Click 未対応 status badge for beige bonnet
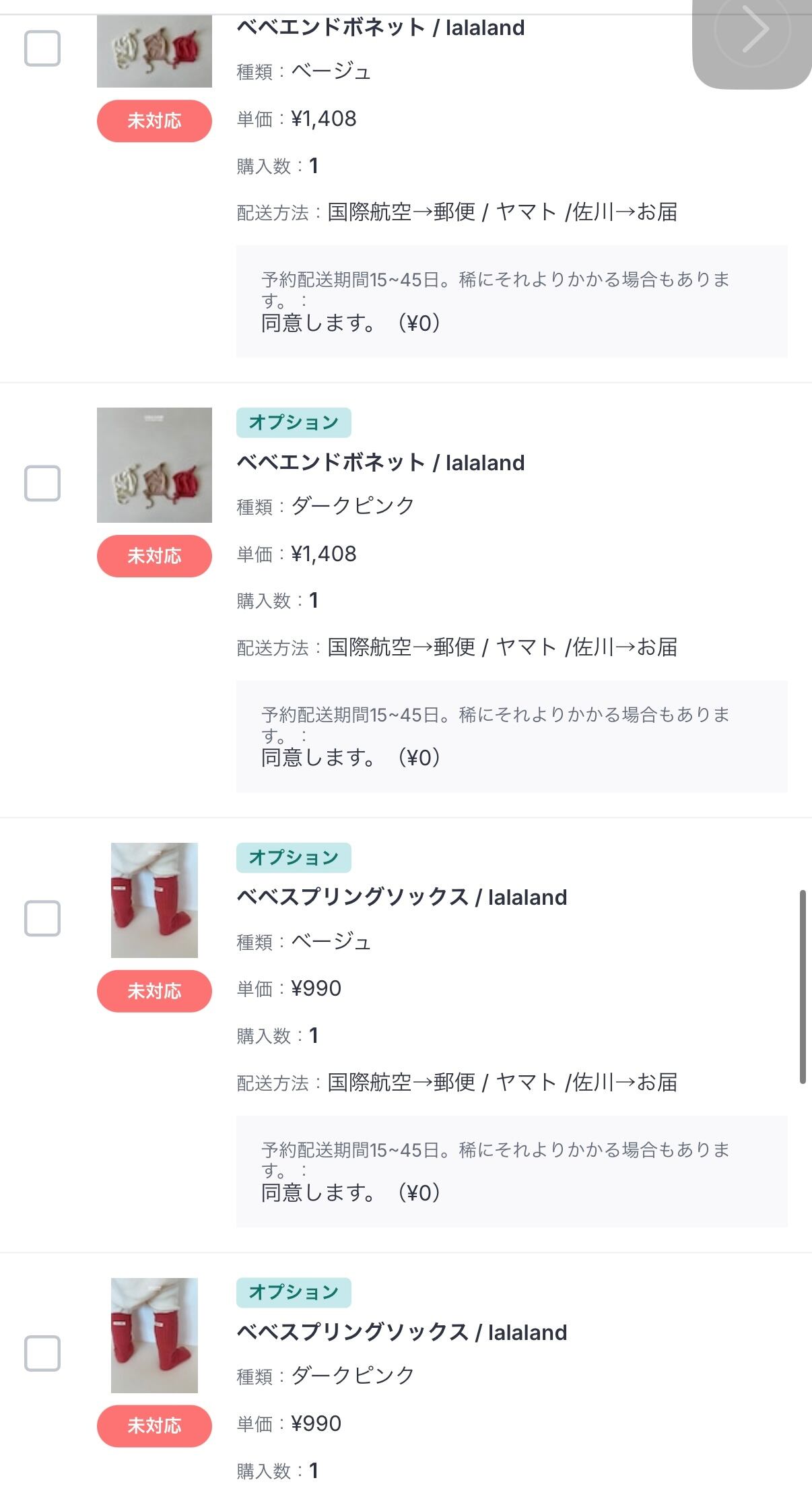 (x=154, y=121)
